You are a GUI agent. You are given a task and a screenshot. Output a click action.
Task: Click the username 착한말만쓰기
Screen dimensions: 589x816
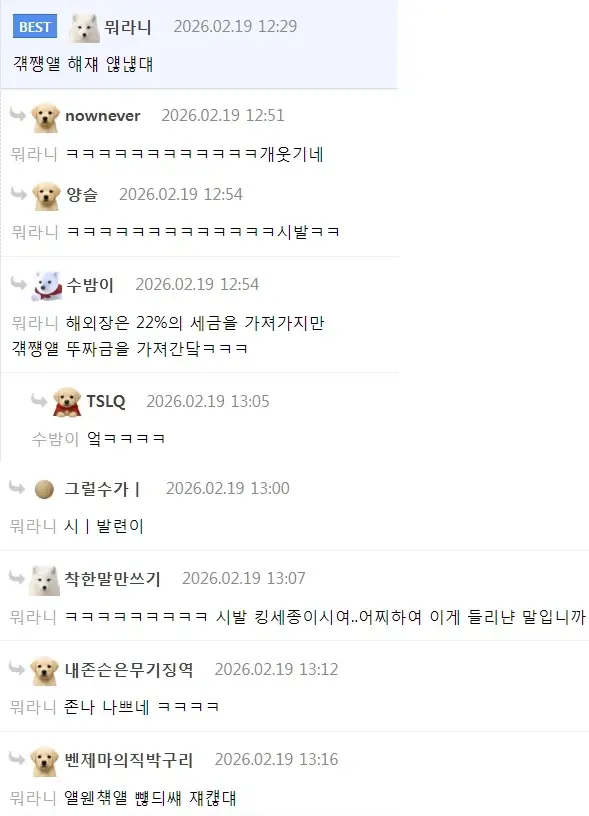(112, 579)
